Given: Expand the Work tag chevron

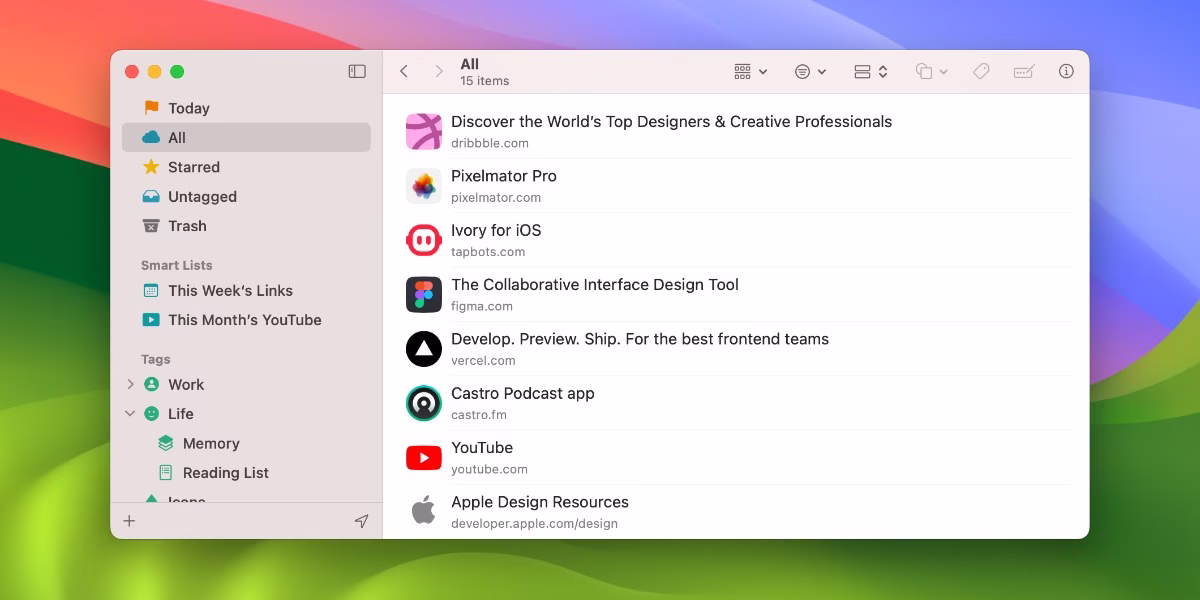Looking at the screenshot, I should coord(130,384).
